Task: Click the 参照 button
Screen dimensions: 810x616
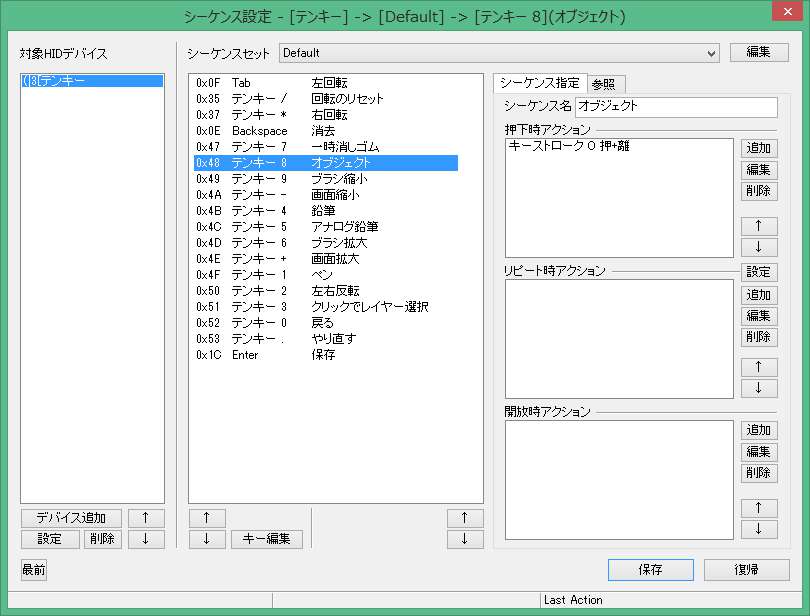Action: pyautogui.click(x=606, y=84)
